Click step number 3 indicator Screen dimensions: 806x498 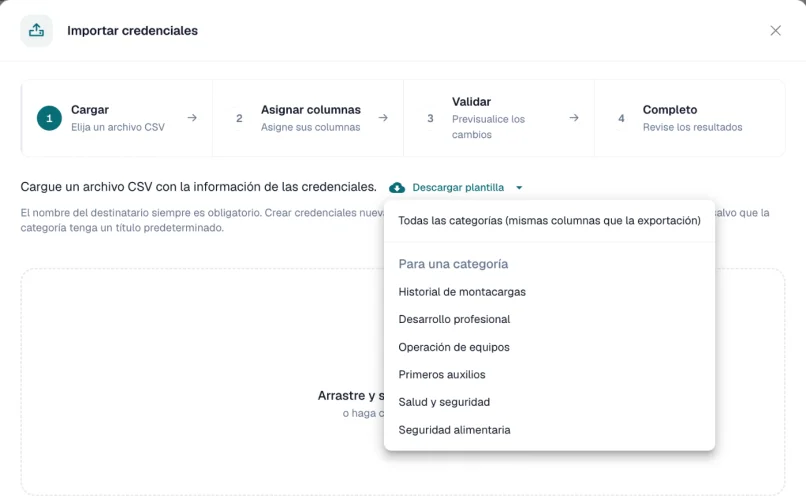point(430,118)
